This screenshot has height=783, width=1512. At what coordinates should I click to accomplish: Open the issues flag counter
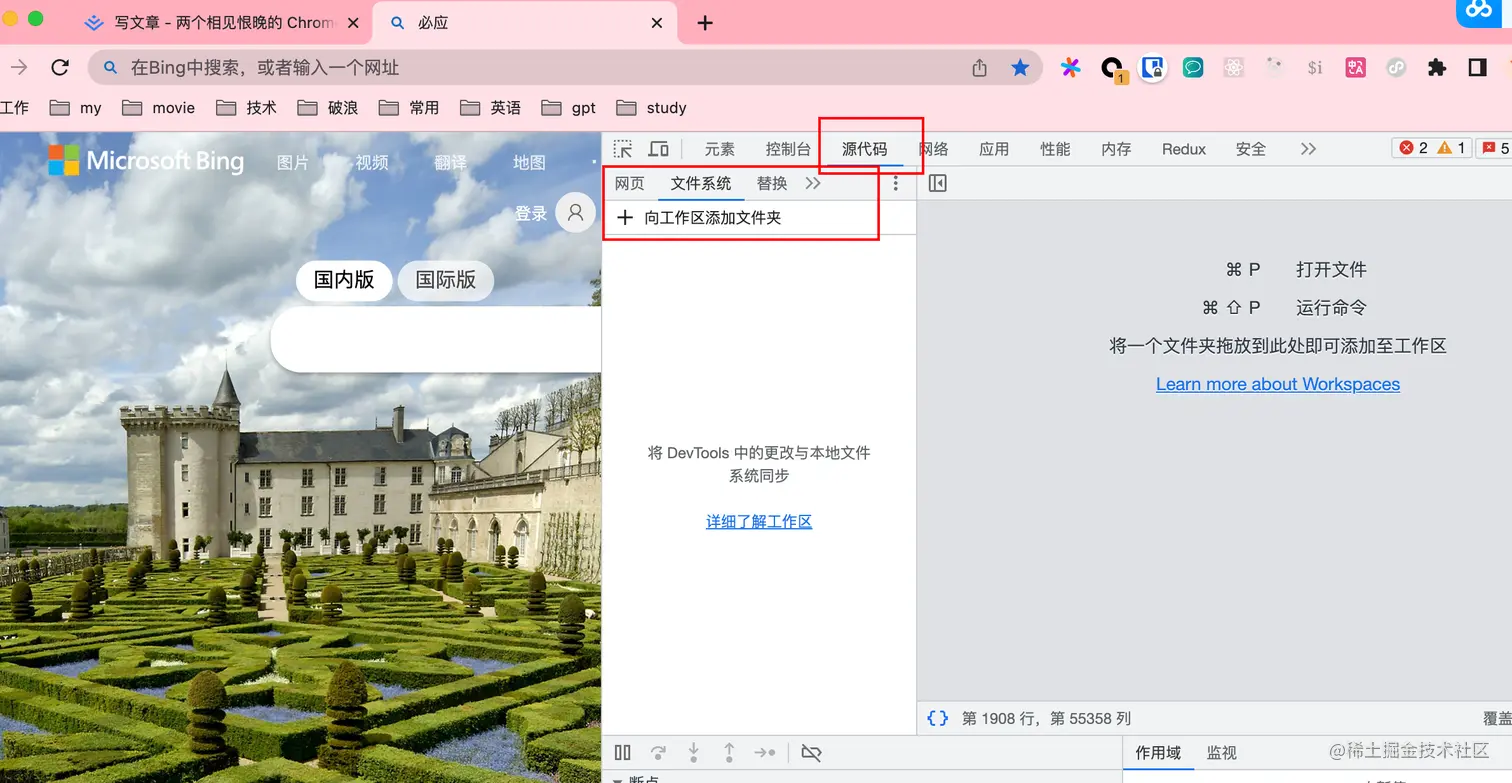click(1496, 148)
